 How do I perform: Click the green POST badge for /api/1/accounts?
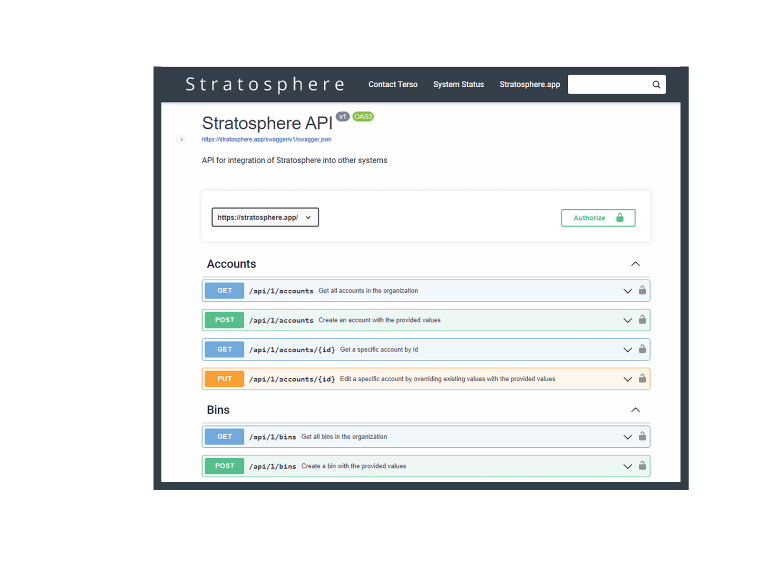(x=224, y=320)
